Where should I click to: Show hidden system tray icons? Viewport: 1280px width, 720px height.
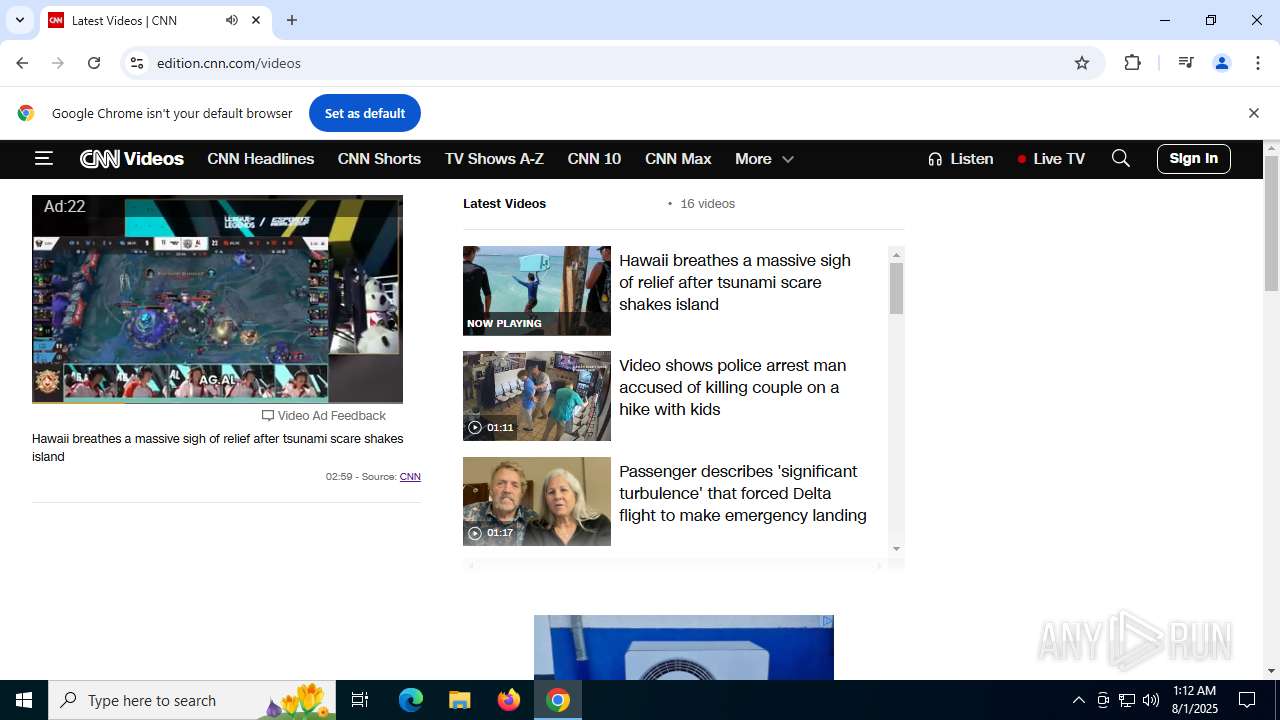(1078, 700)
